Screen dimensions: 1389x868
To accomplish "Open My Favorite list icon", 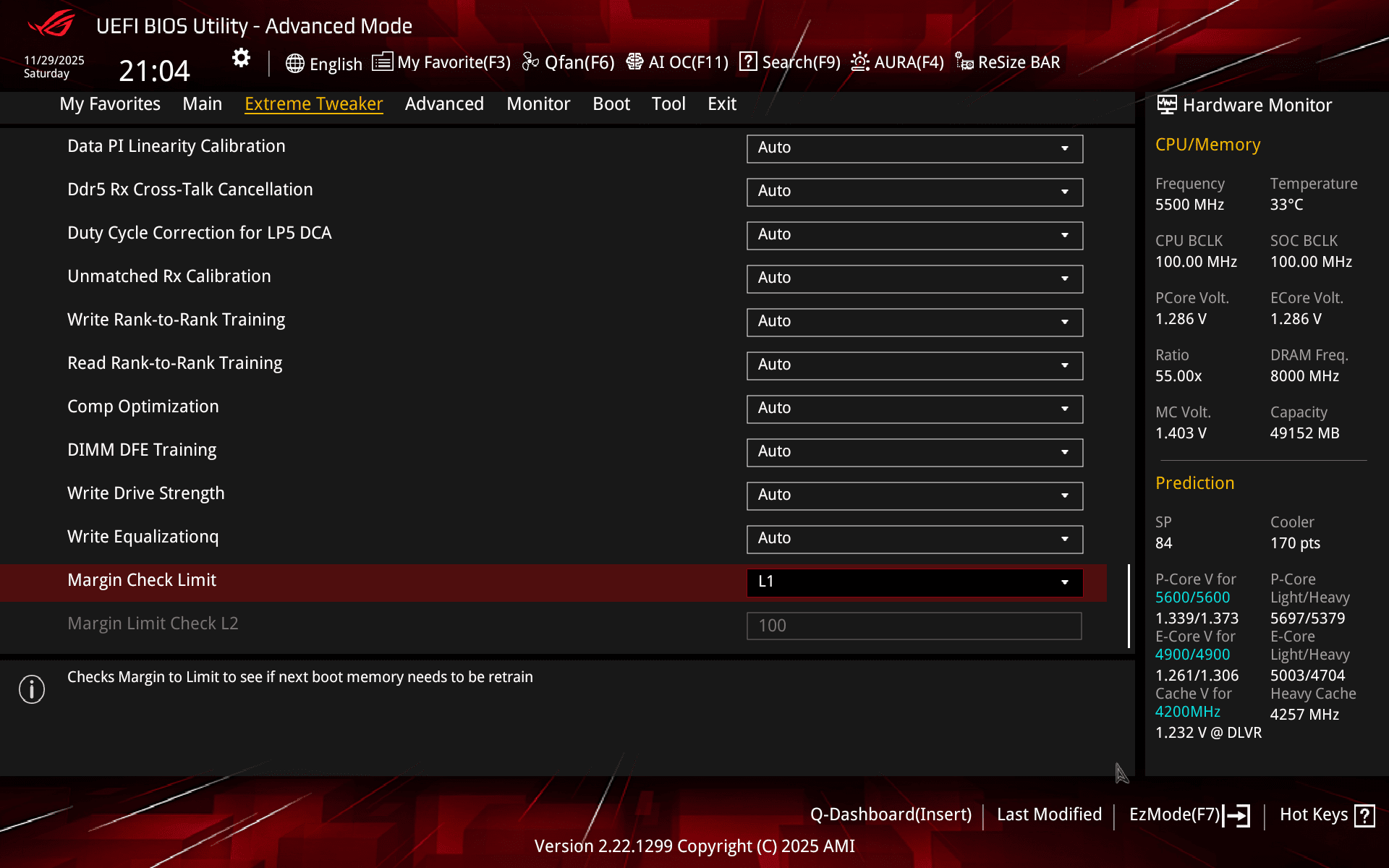I will [x=382, y=62].
